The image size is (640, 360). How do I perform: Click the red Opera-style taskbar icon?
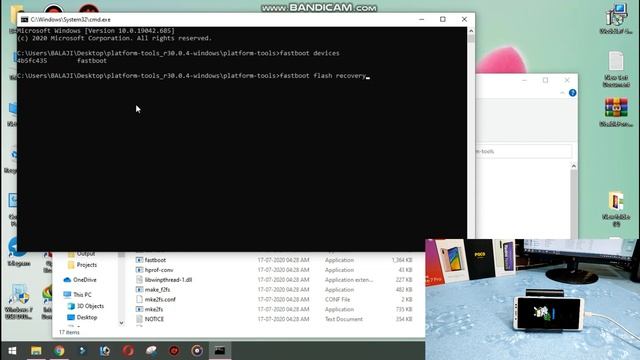[128, 351]
